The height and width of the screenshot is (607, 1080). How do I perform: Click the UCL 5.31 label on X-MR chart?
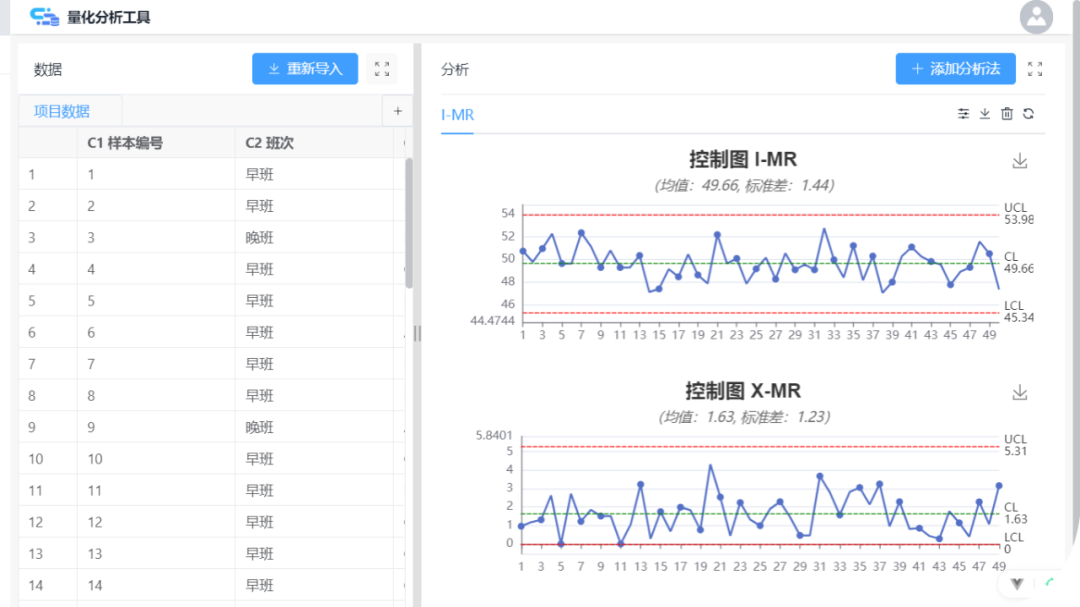click(x=1015, y=445)
